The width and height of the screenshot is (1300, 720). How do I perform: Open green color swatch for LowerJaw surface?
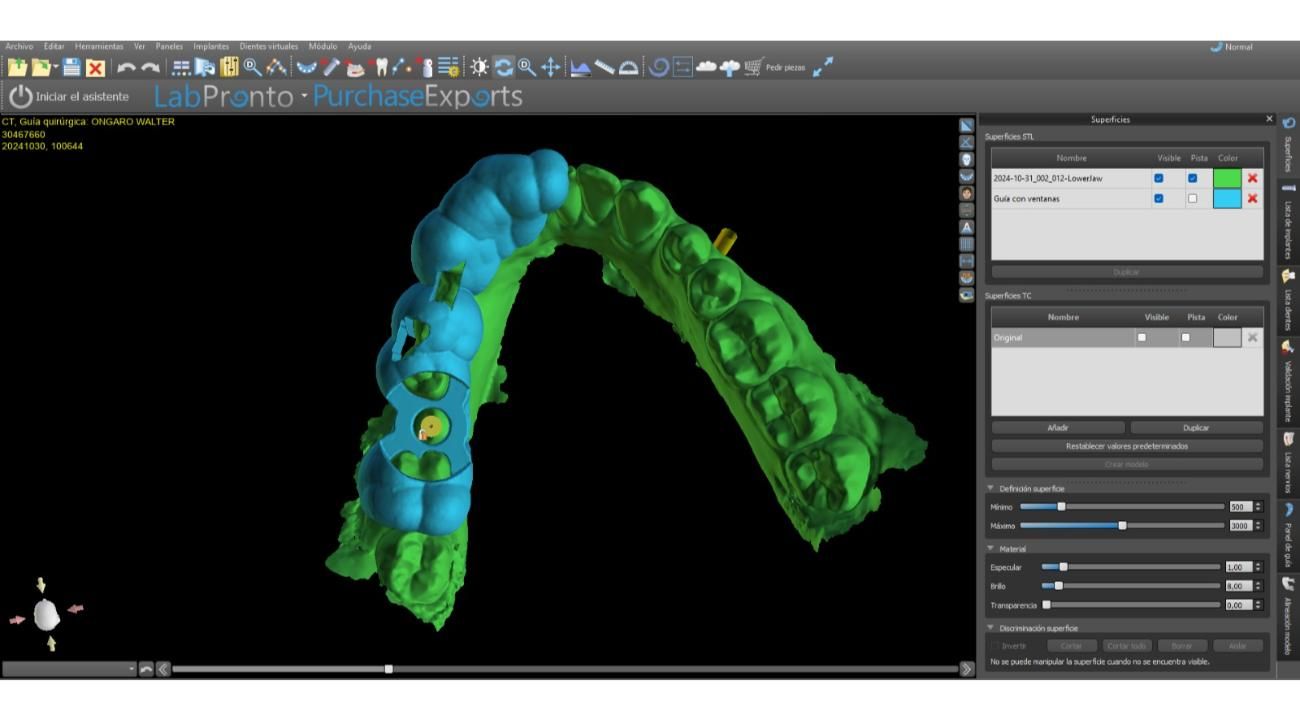pos(1227,178)
